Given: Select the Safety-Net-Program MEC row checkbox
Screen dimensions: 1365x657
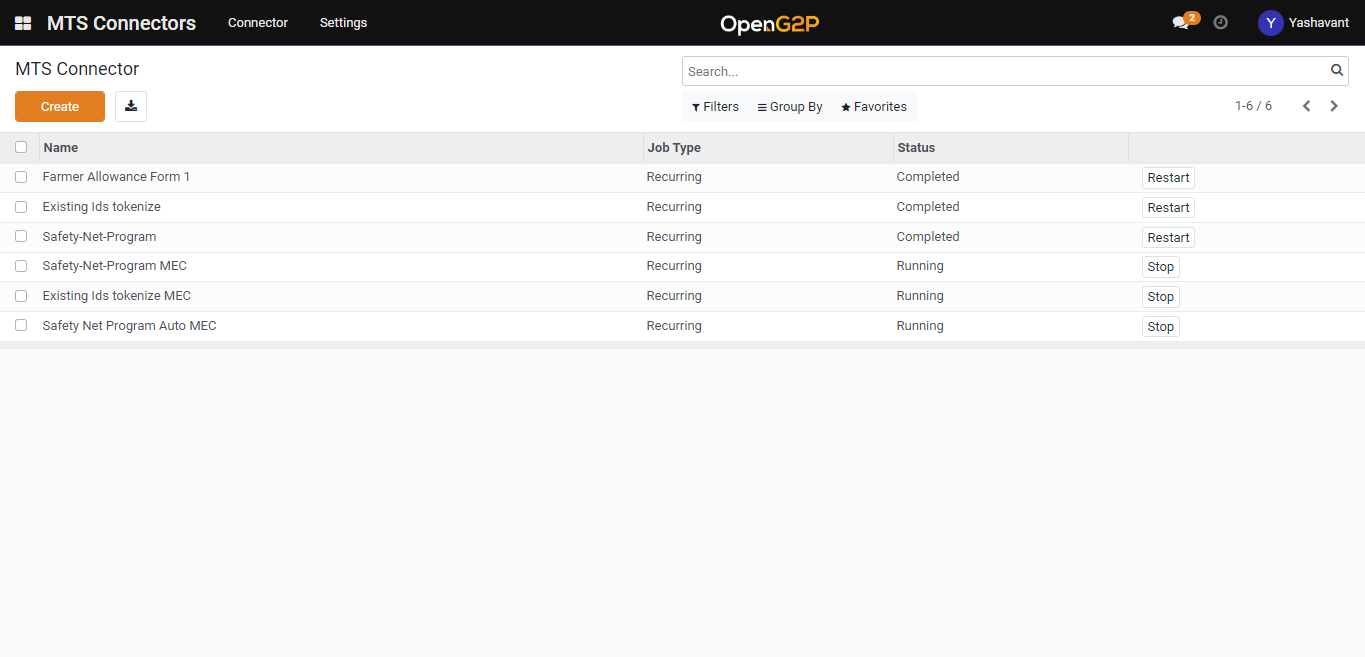Looking at the screenshot, I should click(21, 266).
